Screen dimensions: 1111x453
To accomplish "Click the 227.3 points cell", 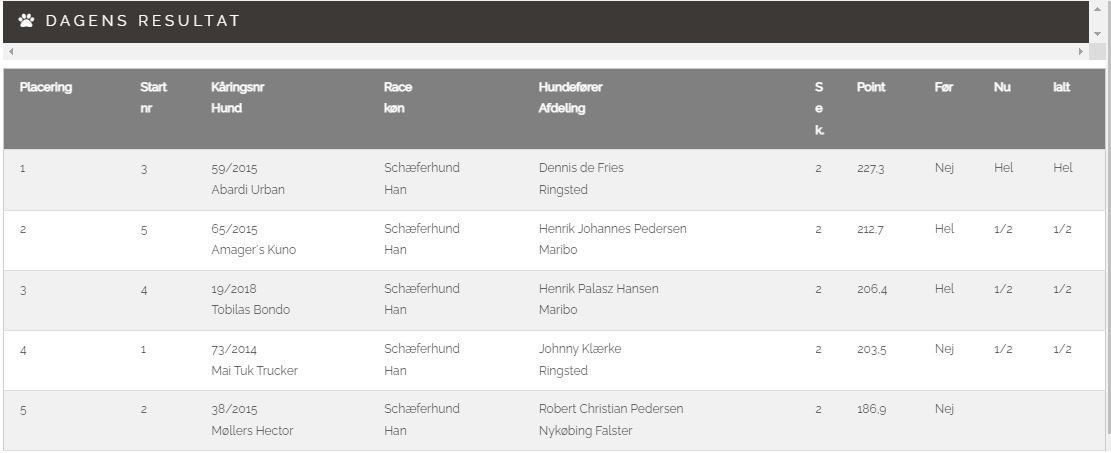I will pyautogui.click(x=870, y=169).
